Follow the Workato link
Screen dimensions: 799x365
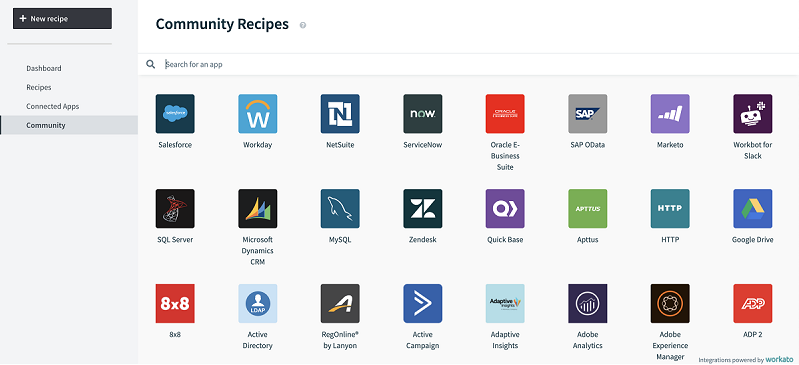780,359
